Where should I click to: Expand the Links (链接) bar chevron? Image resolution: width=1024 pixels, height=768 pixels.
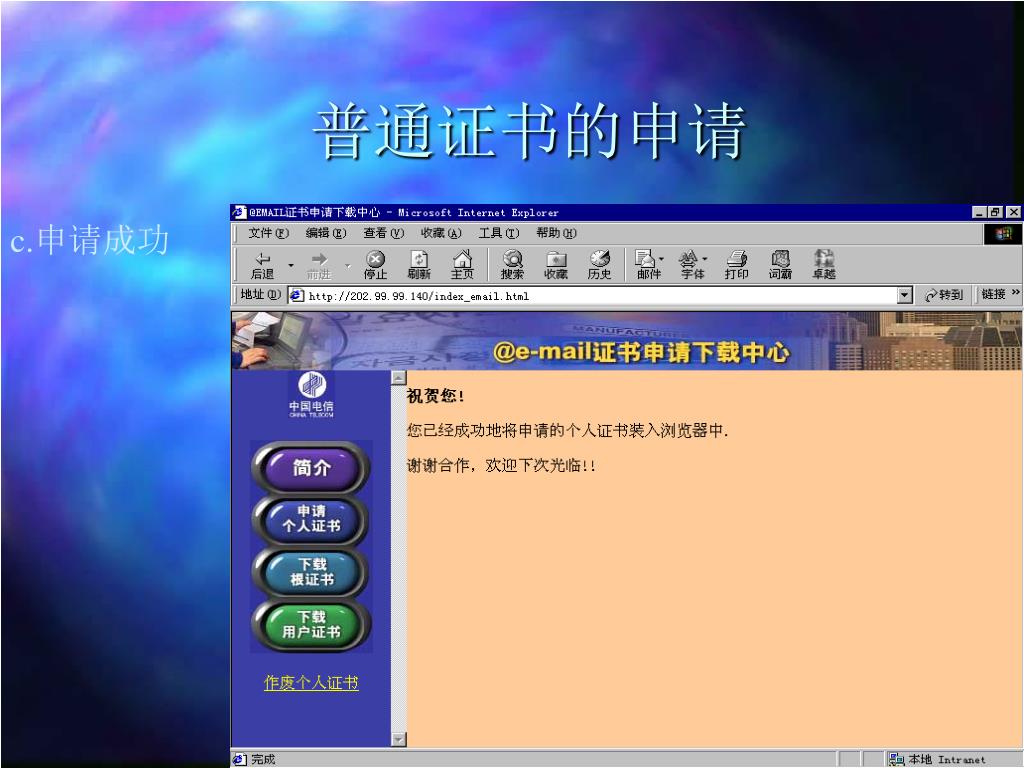(x=1016, y=293)
